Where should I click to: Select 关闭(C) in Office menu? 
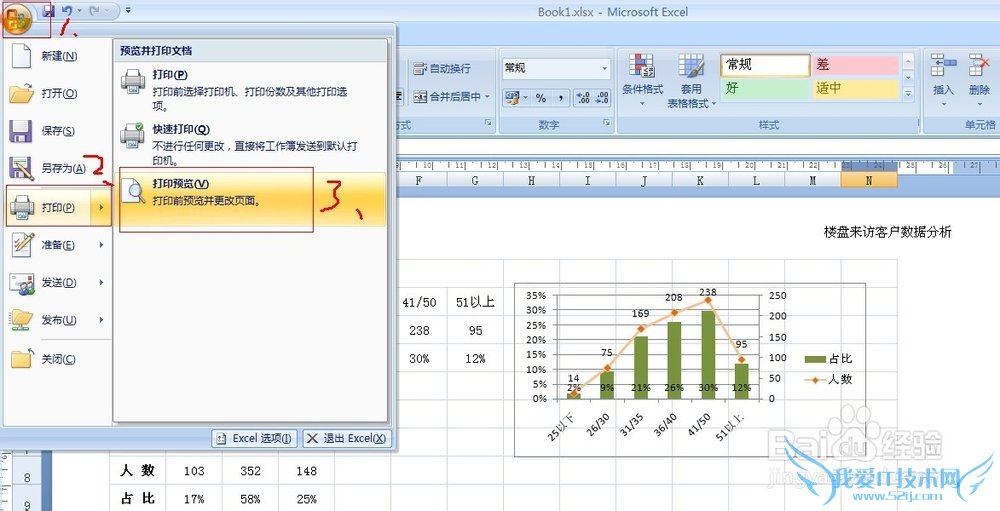[57, 360]
